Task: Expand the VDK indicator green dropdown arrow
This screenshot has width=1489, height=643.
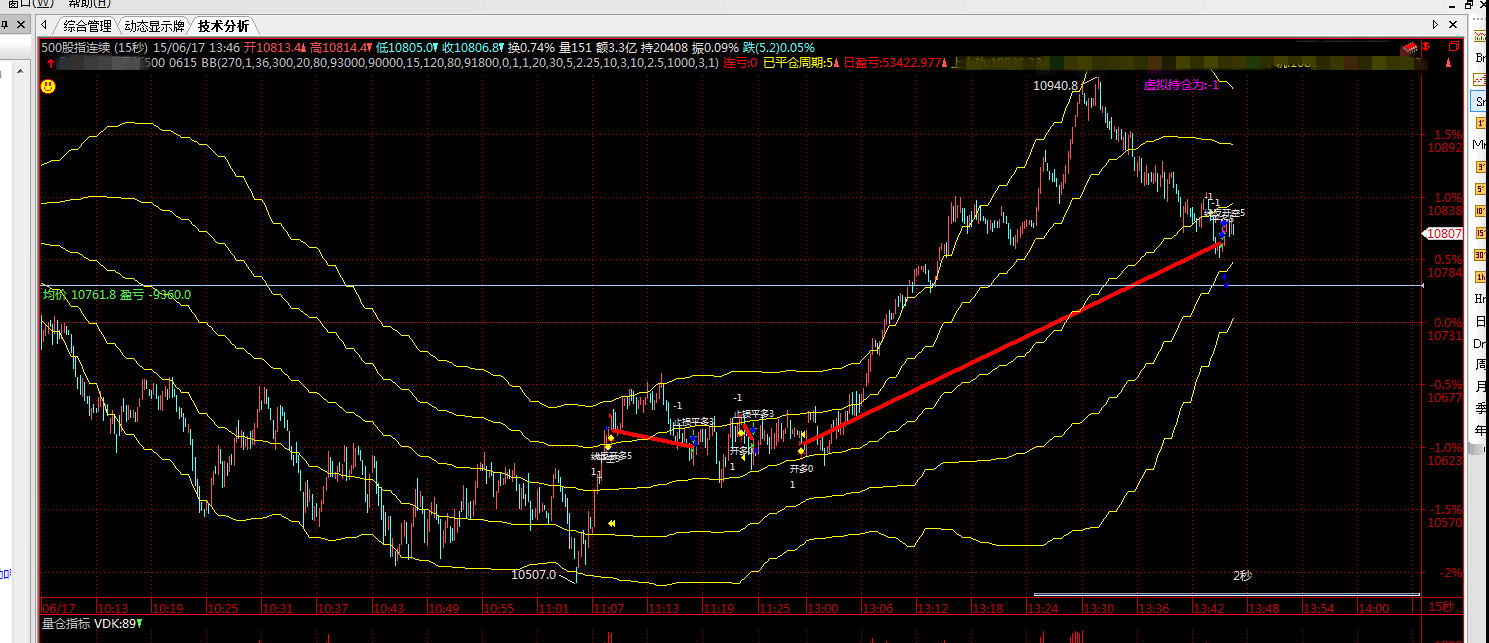Action: [139, 624]
